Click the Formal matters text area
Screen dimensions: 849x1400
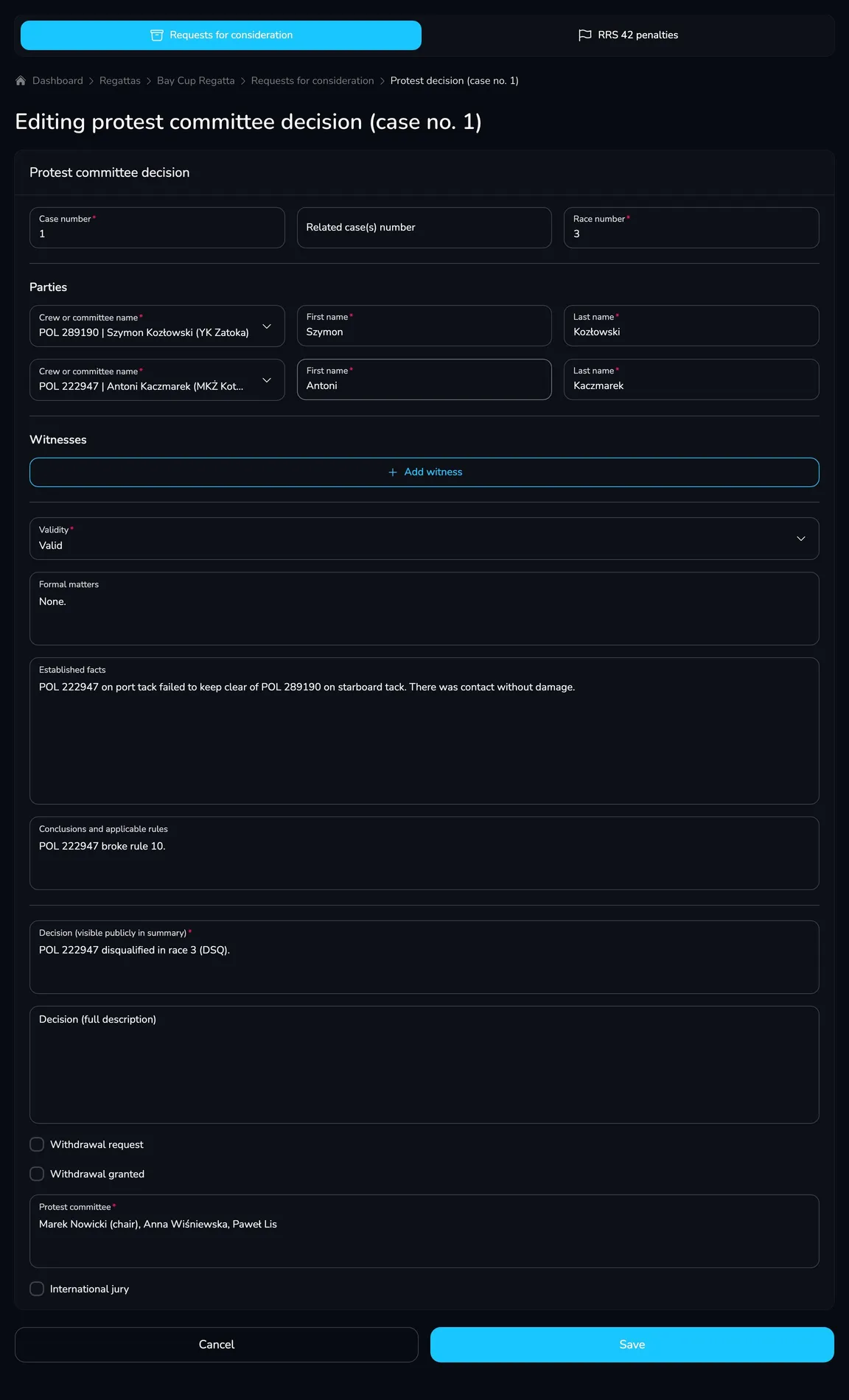tap(424, 609)
